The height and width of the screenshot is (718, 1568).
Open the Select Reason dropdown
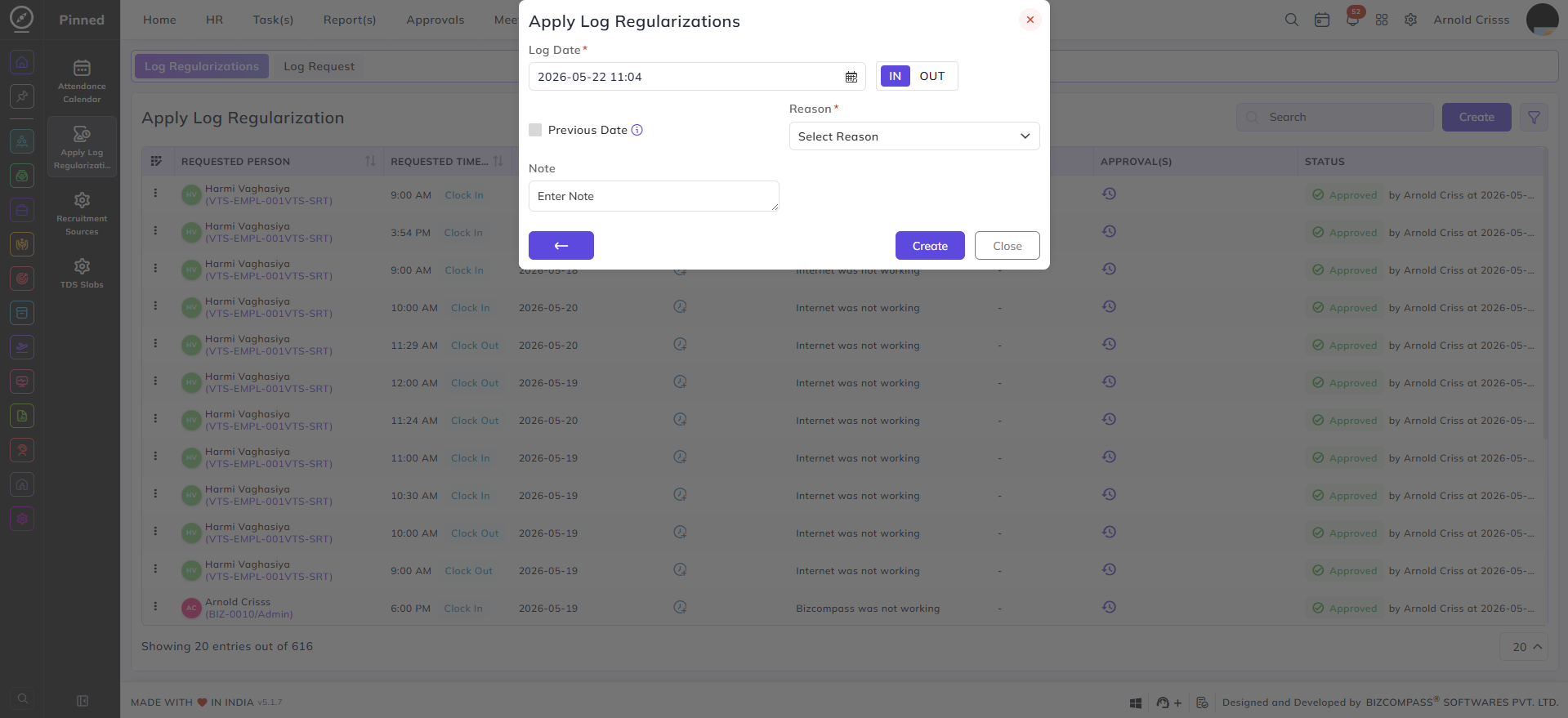tap(914, 136)
